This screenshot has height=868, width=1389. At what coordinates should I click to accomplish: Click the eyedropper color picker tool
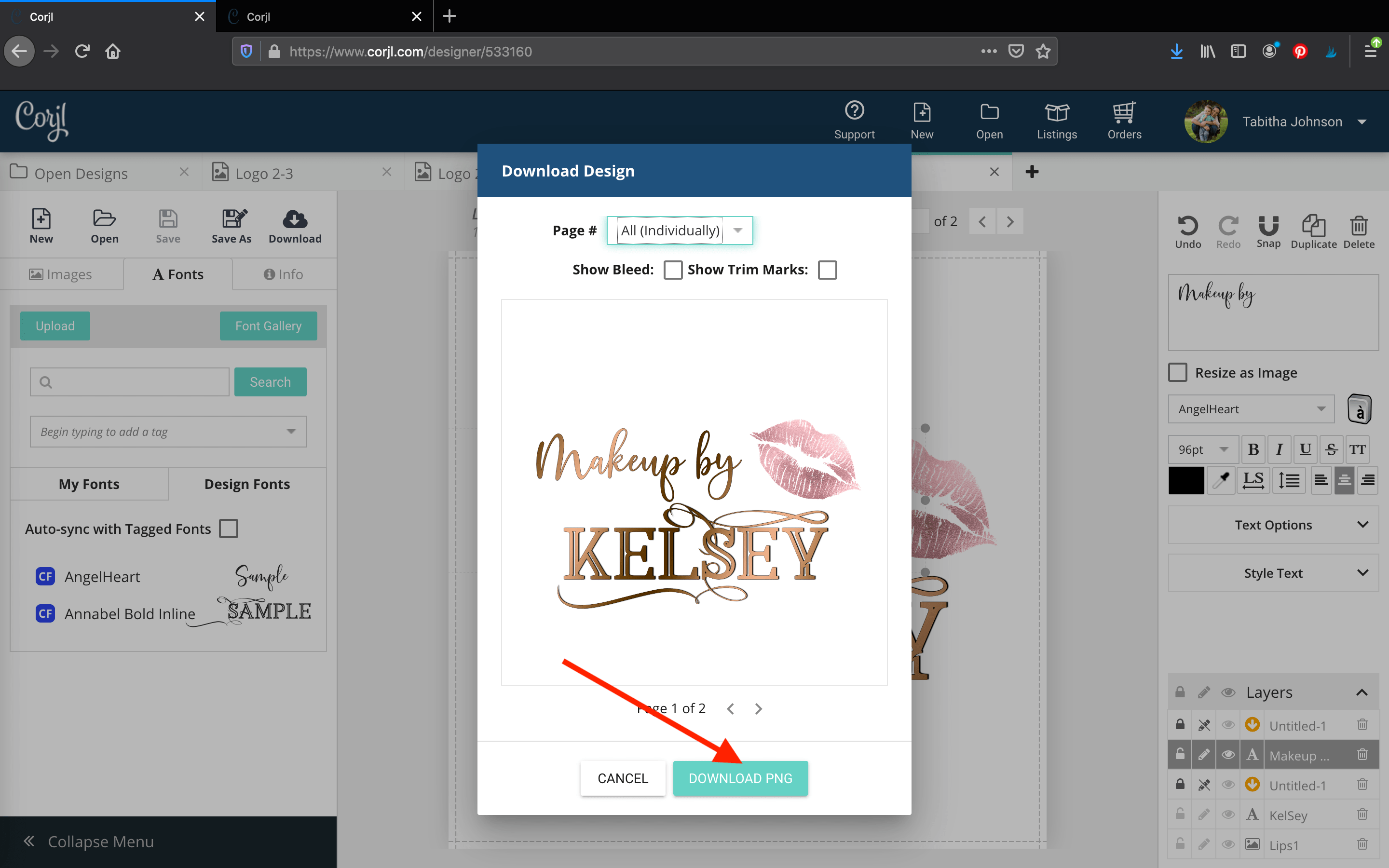click(1221, 480)
